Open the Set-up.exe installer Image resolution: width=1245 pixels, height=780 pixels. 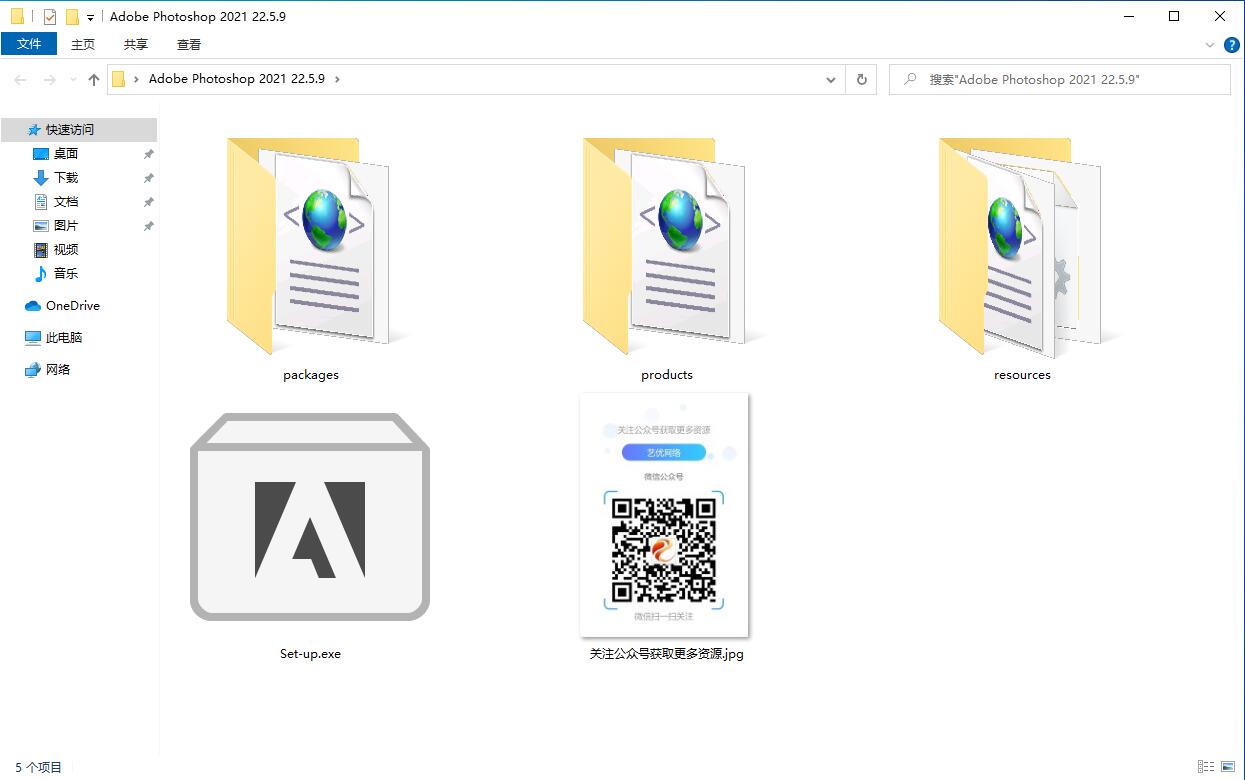pos(310,515)
